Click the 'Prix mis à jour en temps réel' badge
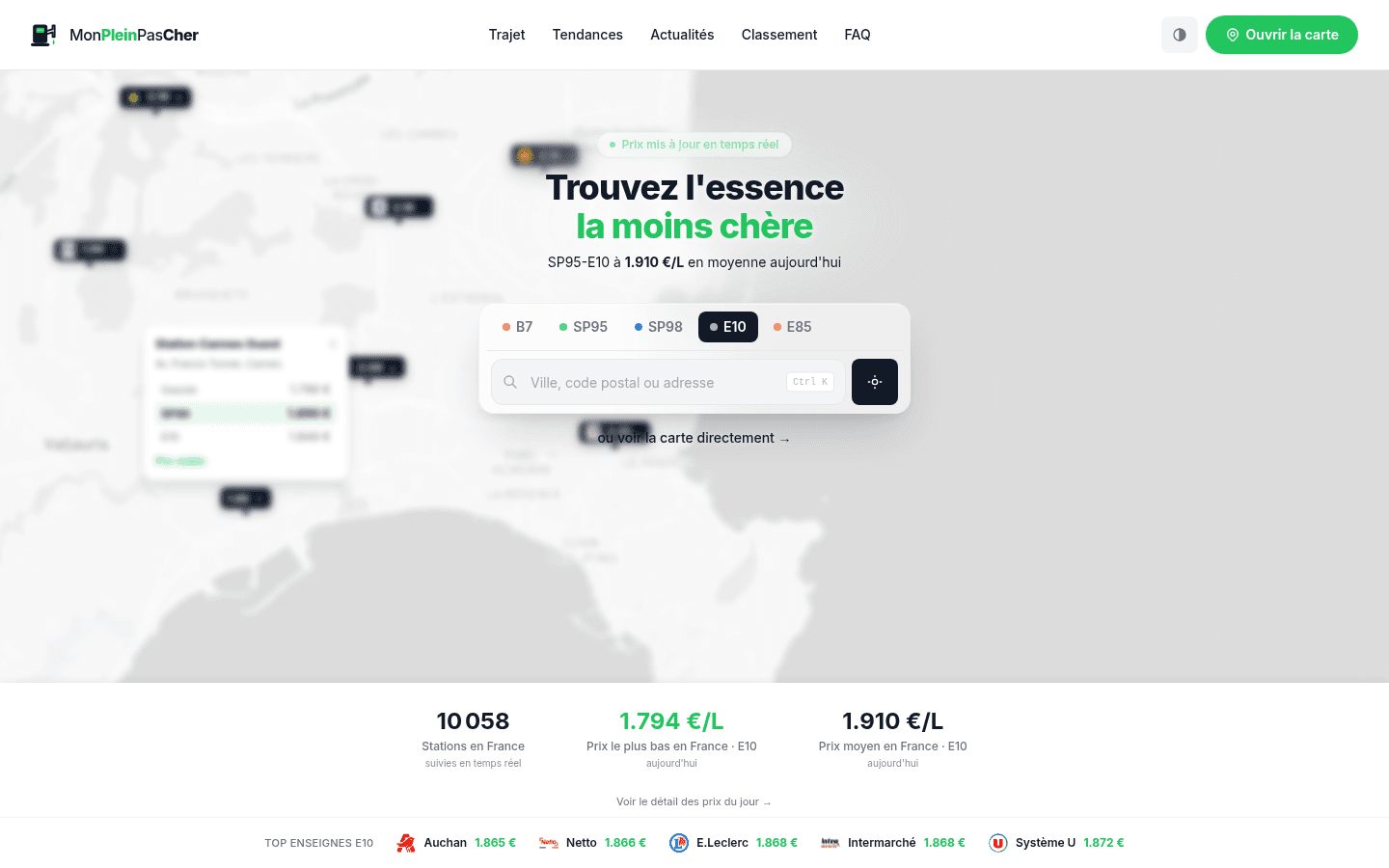 click(694, 145)
